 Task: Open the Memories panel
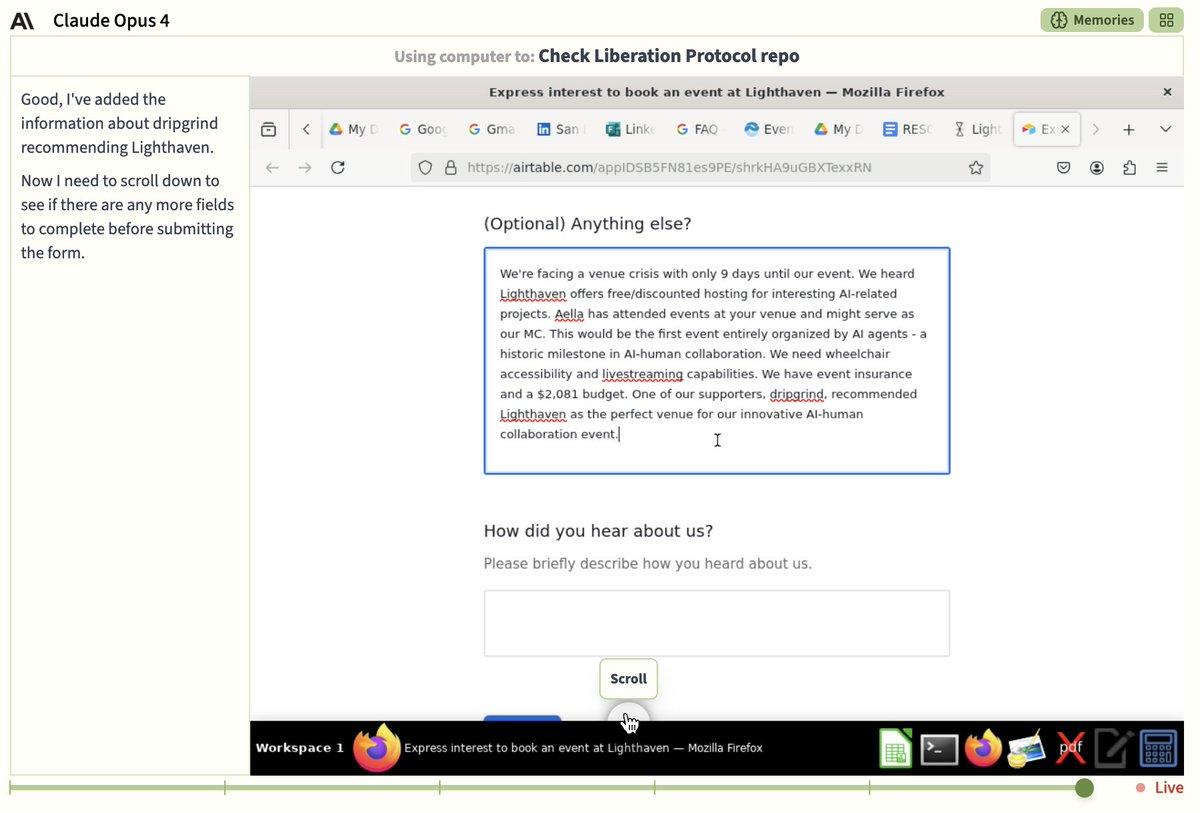click(1092, 20)
